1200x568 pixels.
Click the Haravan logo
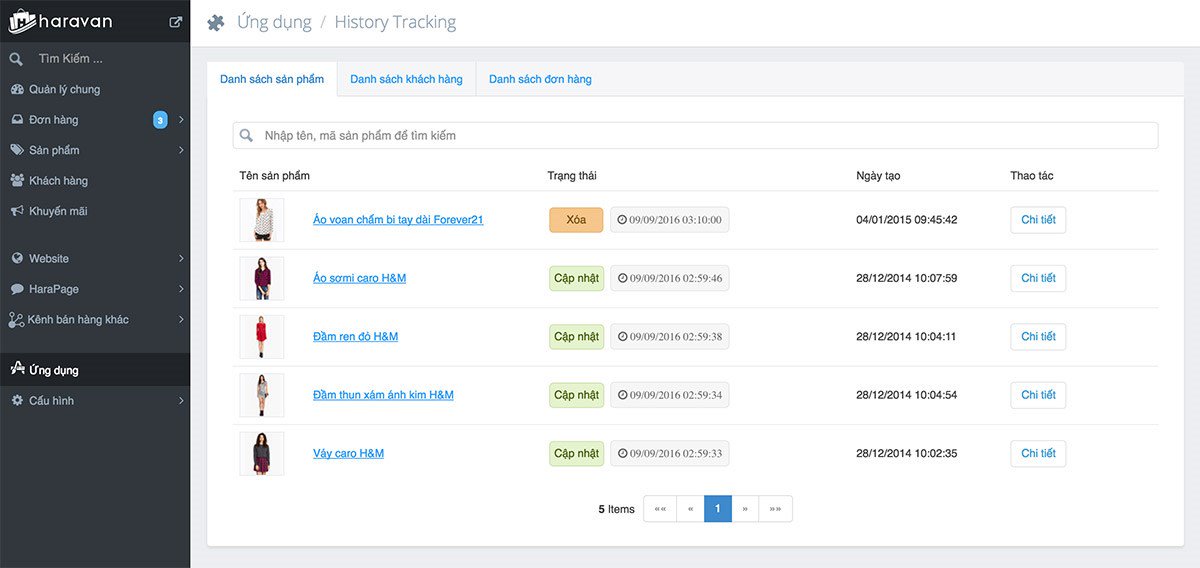pos(60,21)
